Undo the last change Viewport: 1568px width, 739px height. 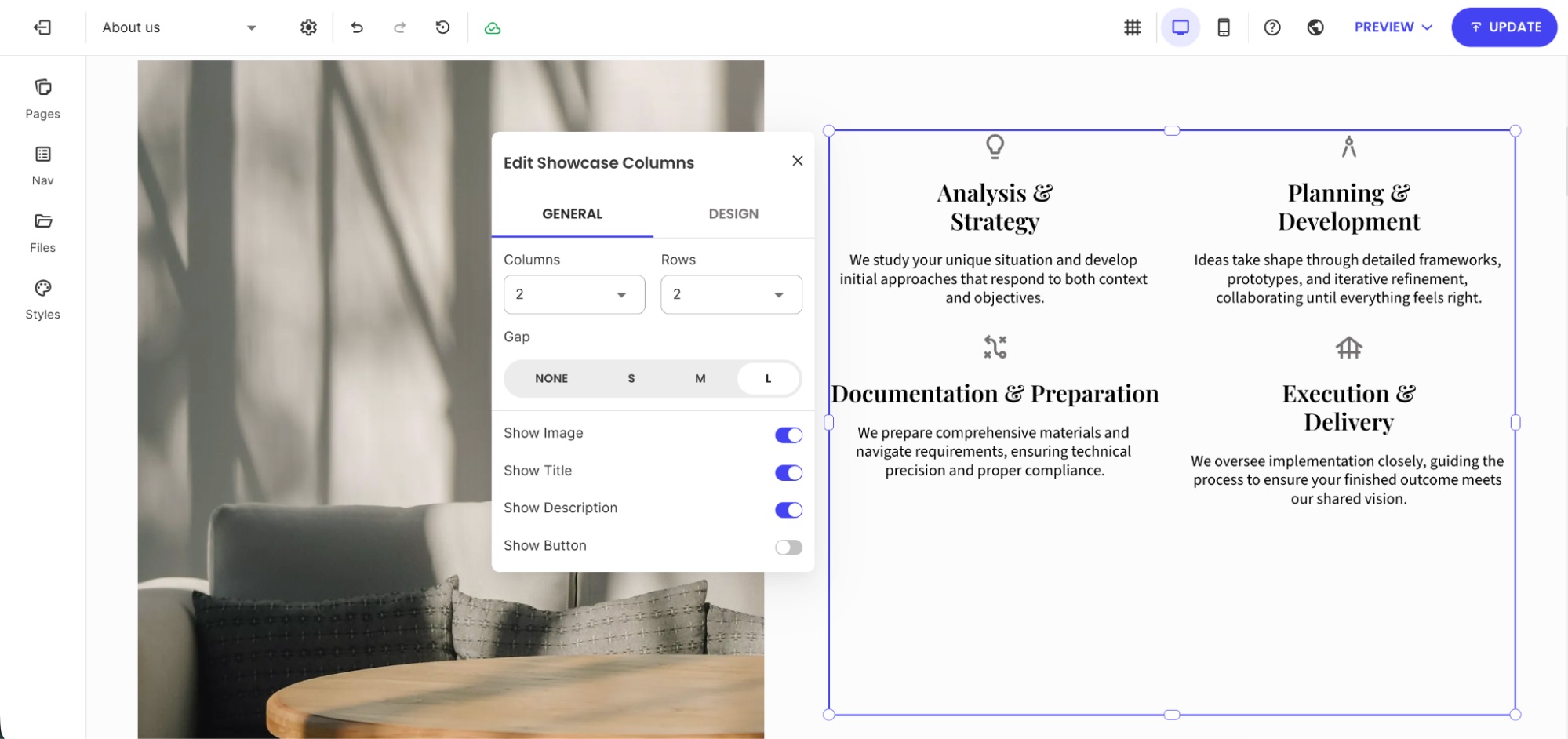tap(357, 27)
